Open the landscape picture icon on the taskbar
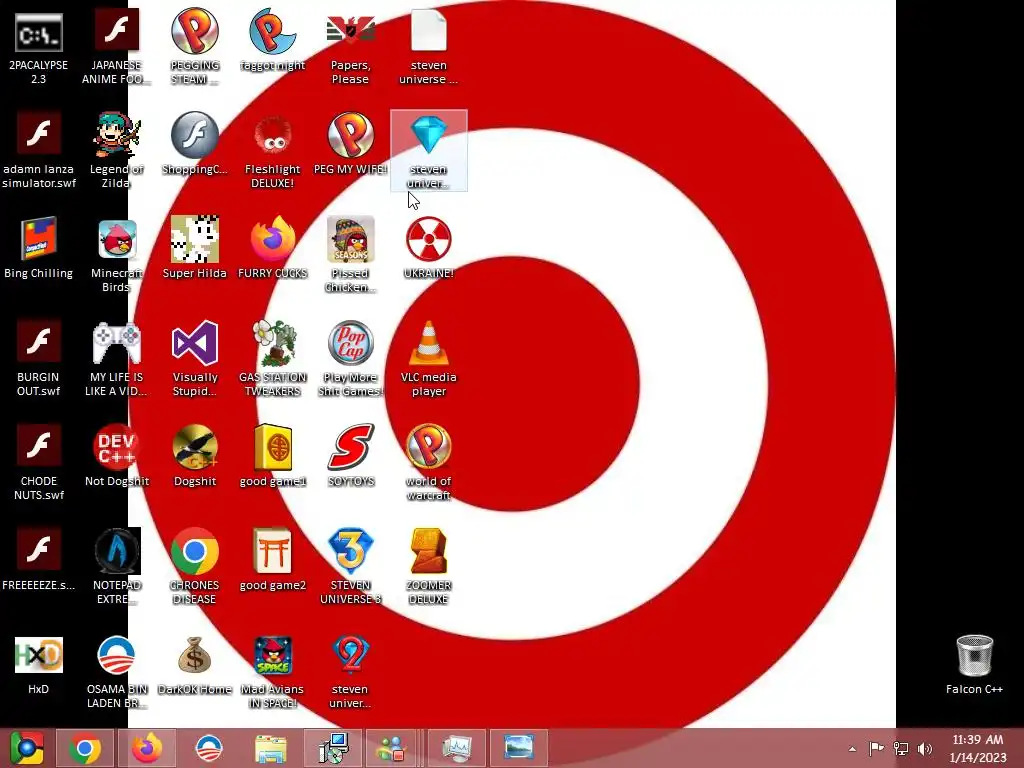1024x768 pixels. [x=519, y=748]
